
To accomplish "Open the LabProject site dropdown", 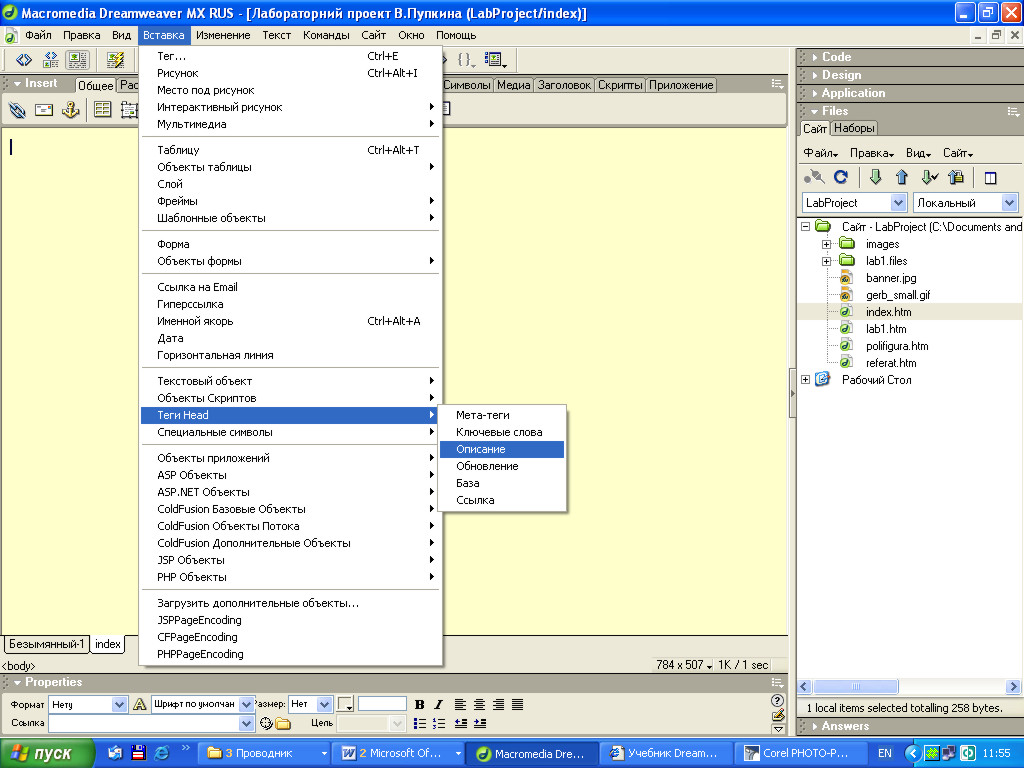I will pos(898,203).
